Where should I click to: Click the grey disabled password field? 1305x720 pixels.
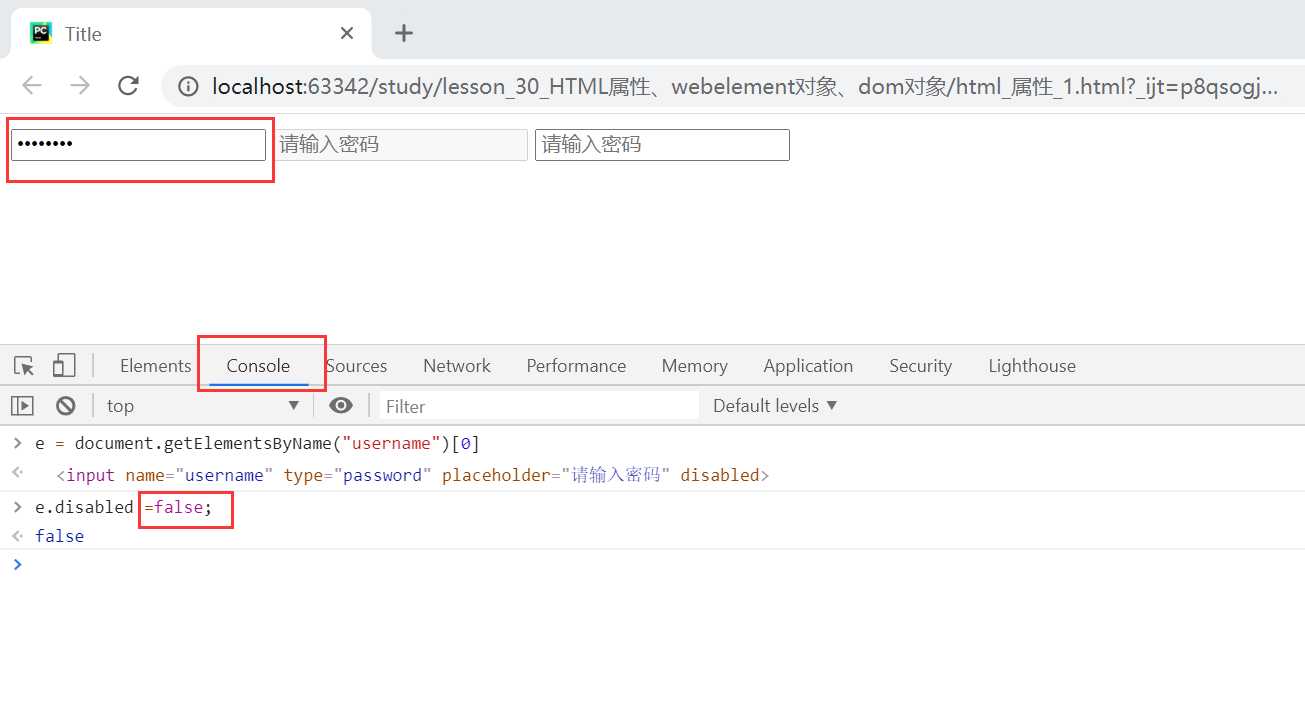(x=400, y=145)
